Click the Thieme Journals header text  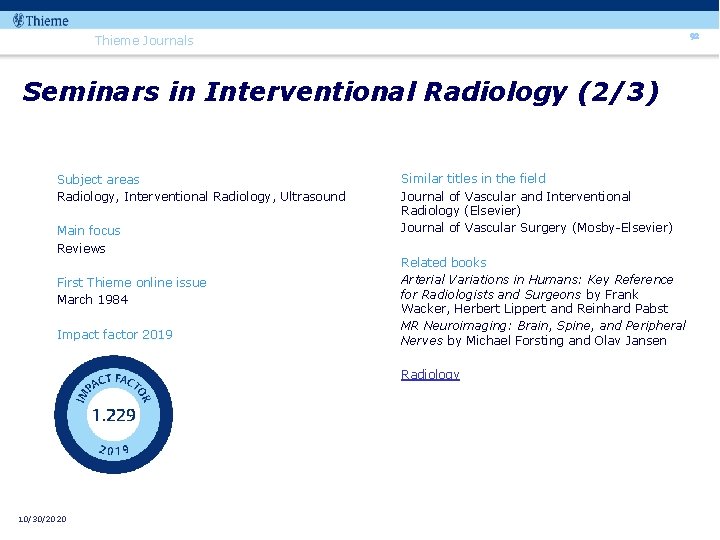[x=144, y=40]
